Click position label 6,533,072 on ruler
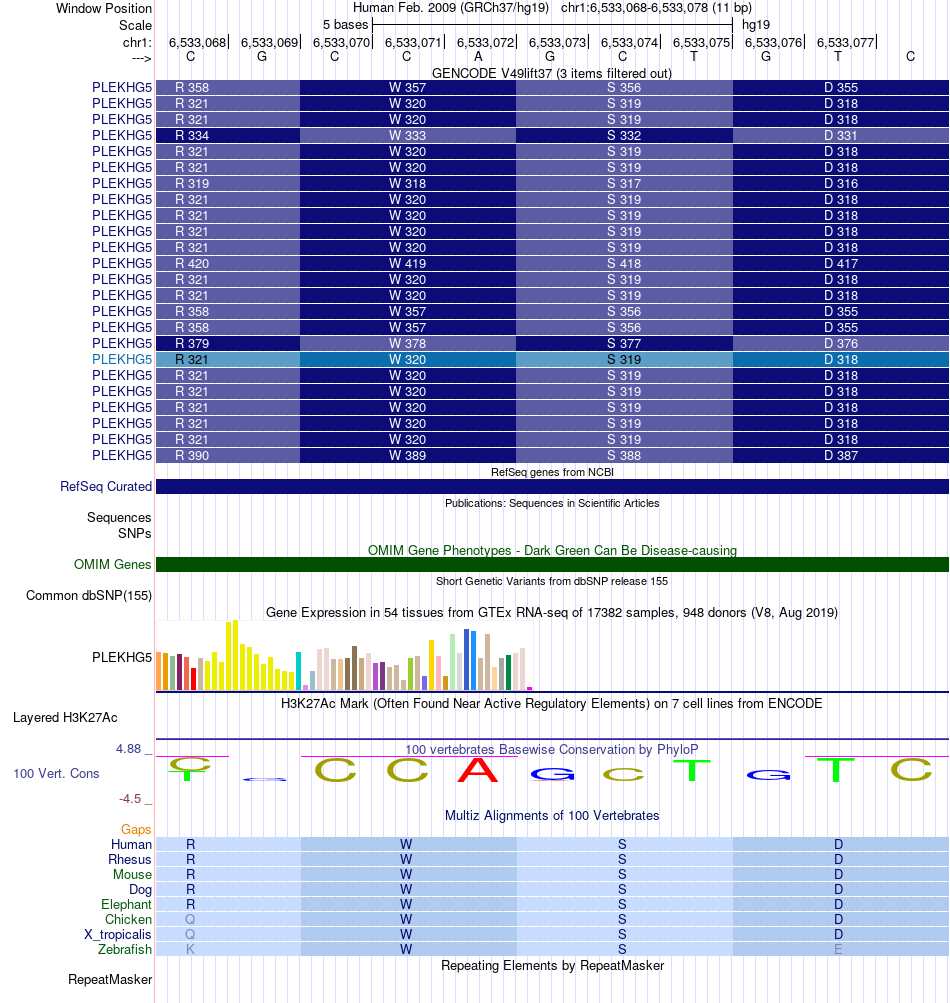 (486, 42)
